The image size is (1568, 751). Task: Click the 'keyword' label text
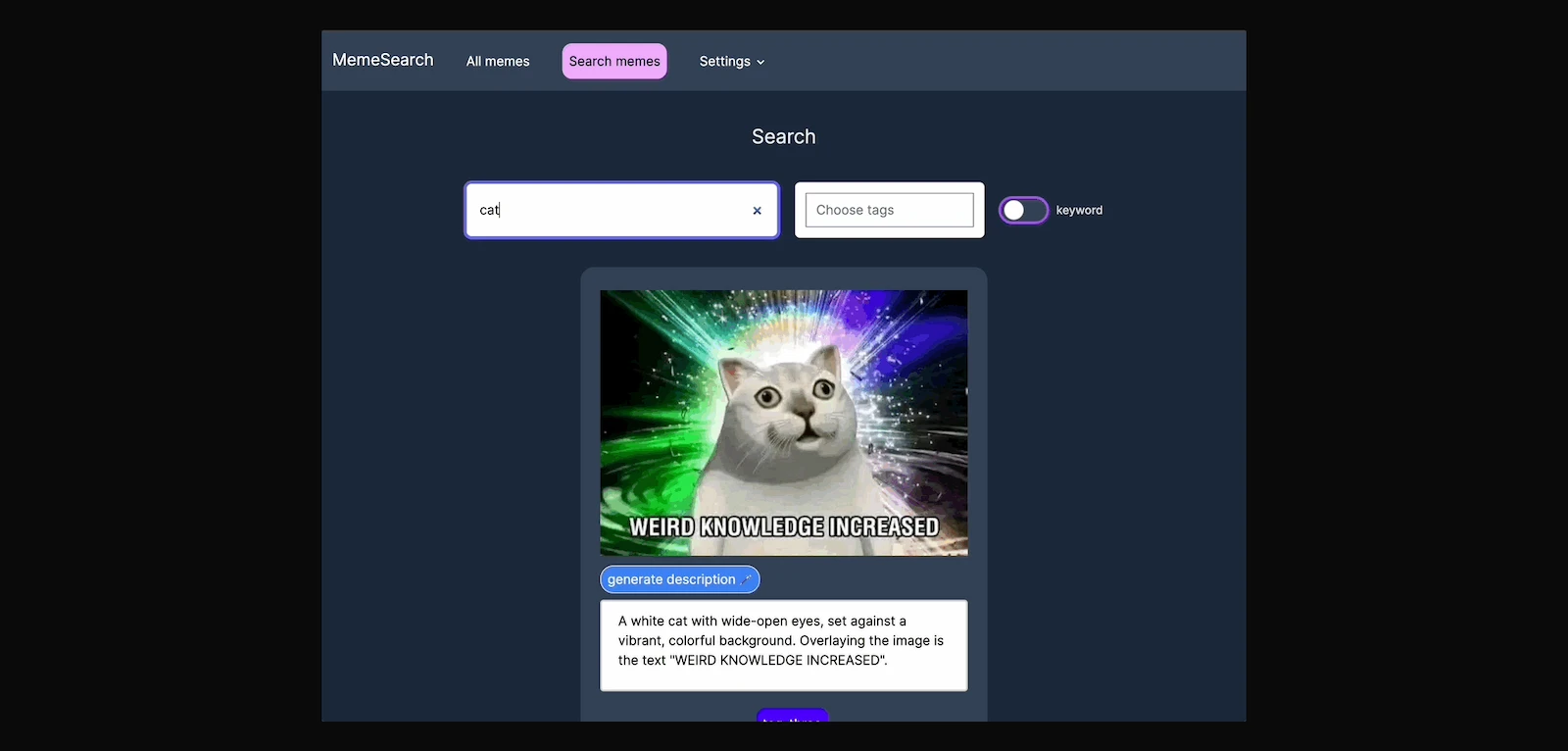tap(1079, 211)
